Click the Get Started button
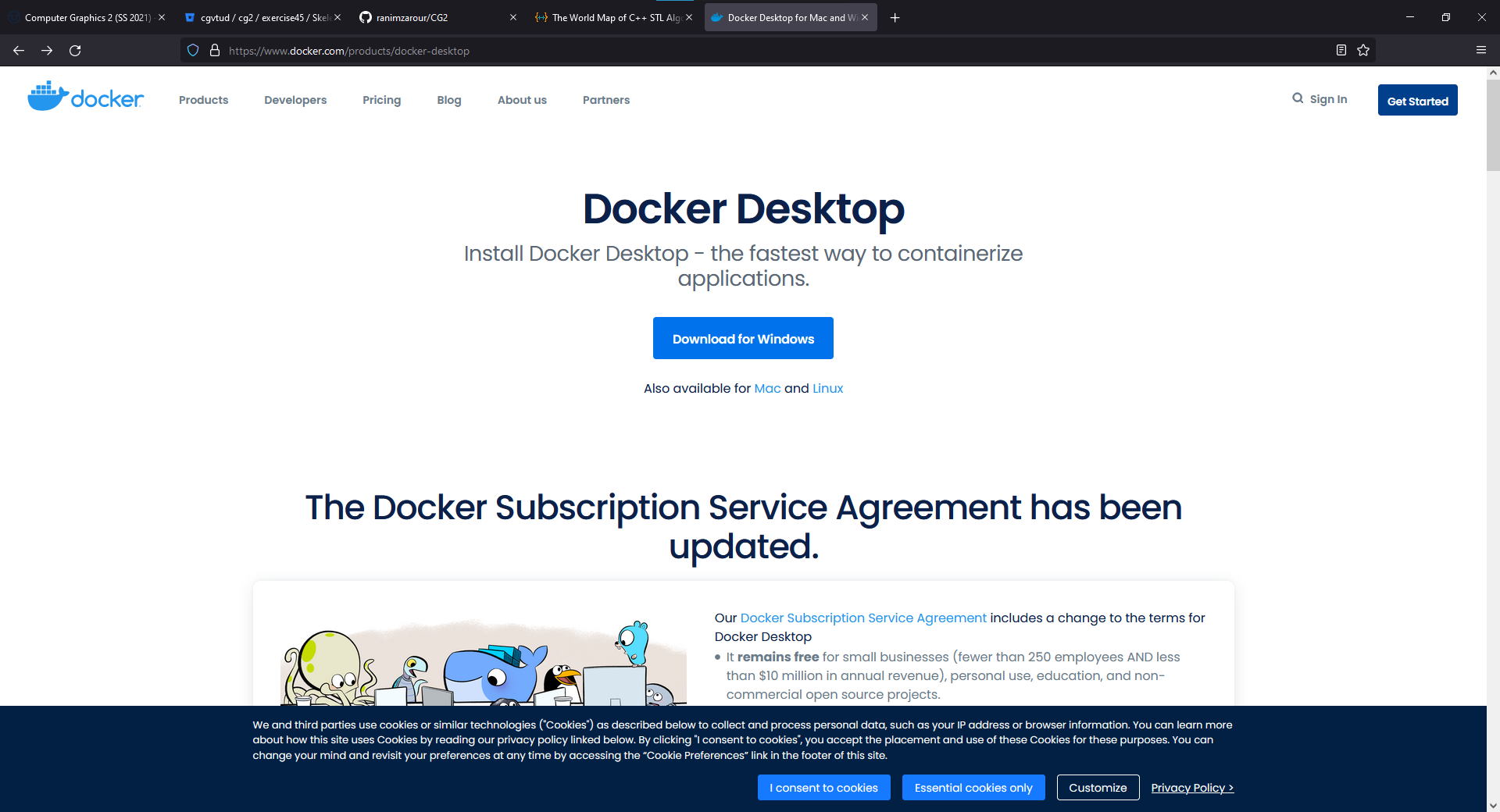The width and height of the screenshot is (1500, 812). tap(1417, 100)
